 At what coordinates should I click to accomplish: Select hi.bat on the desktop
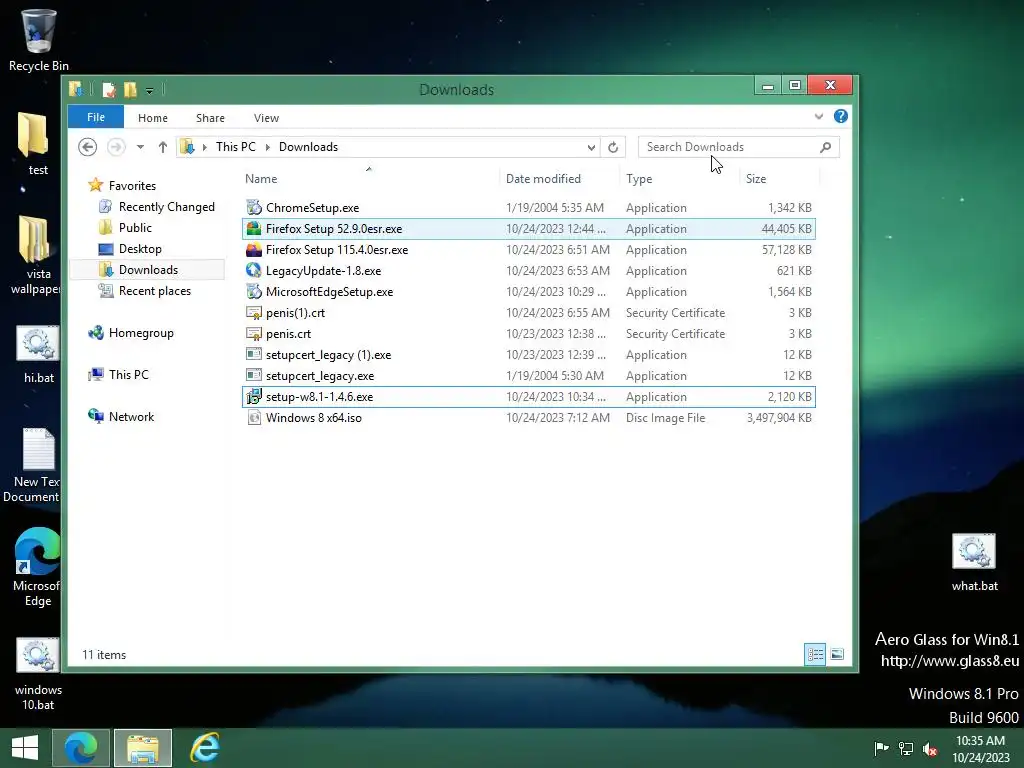38,355
